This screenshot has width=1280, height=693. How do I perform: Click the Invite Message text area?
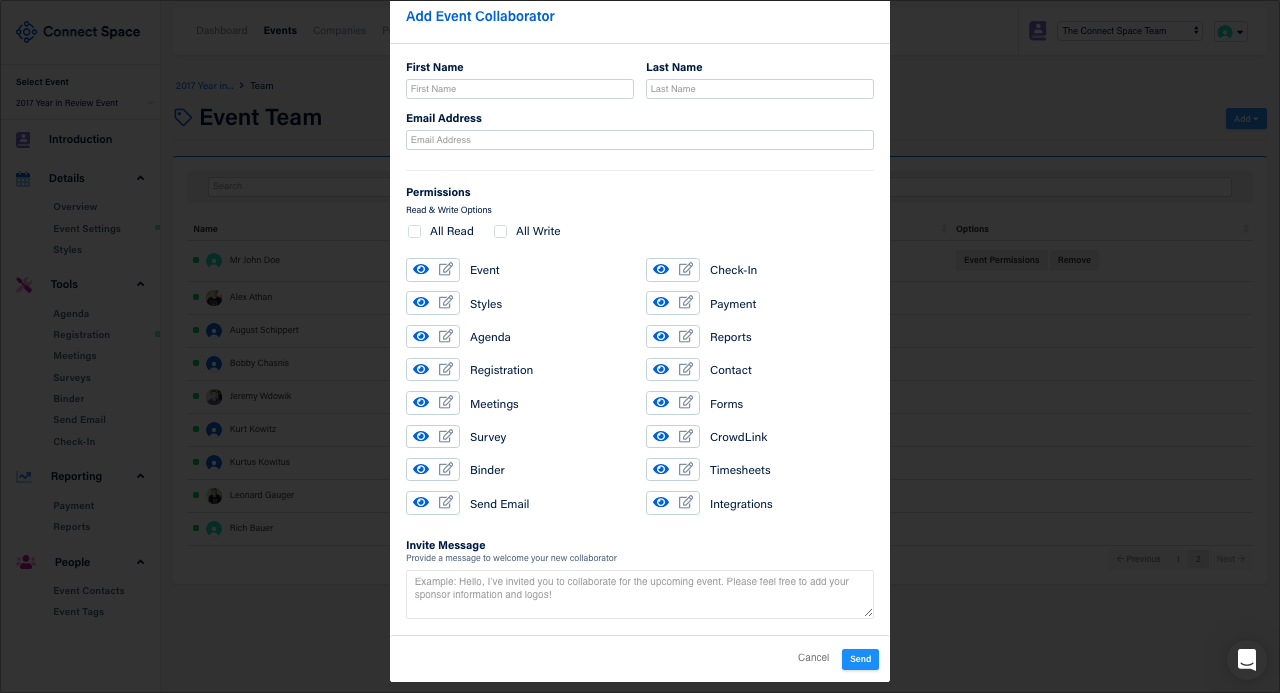[640, 594]
